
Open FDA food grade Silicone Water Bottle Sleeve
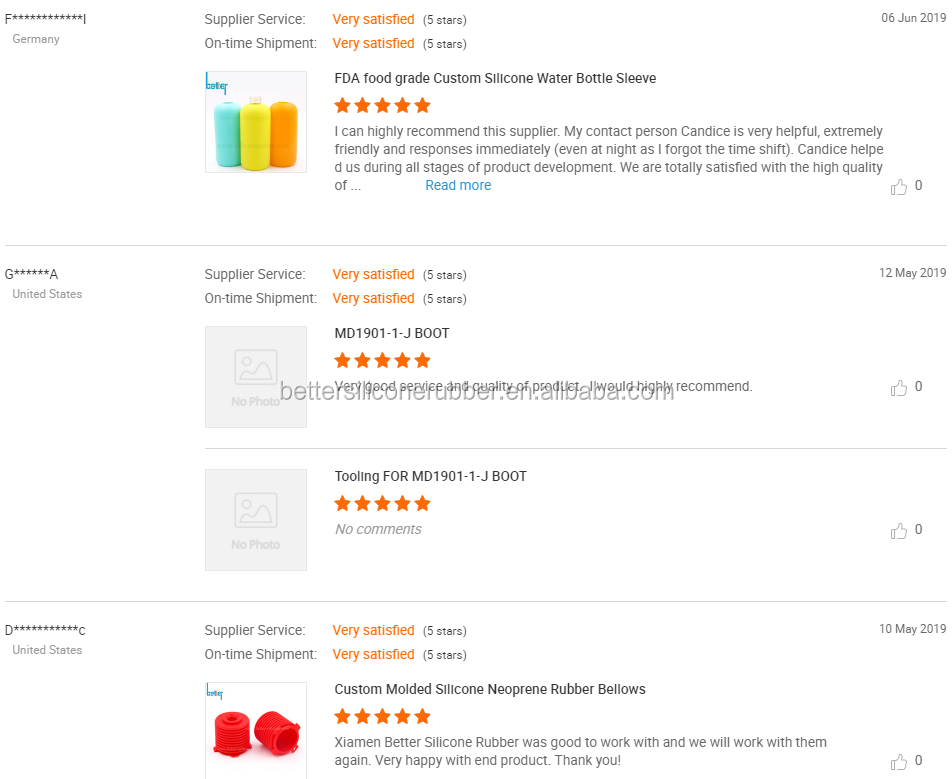(x=495, y=78)
